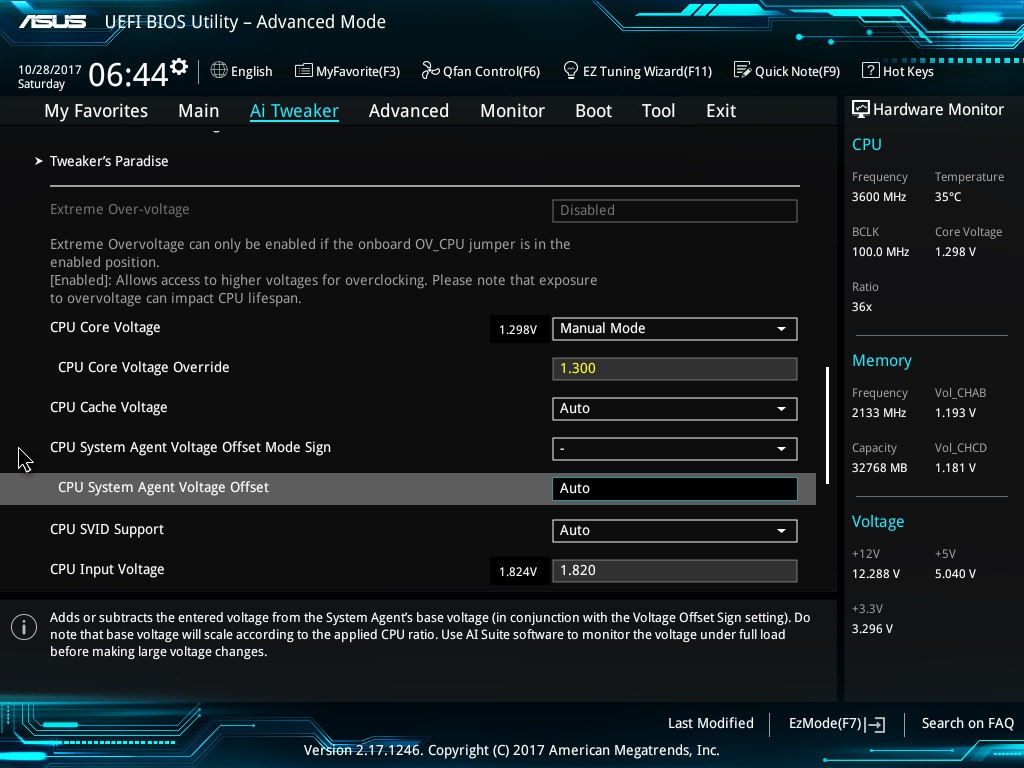
Task: Click the CPU System Agent Voltage Offset field
Action: click(675, 488)
